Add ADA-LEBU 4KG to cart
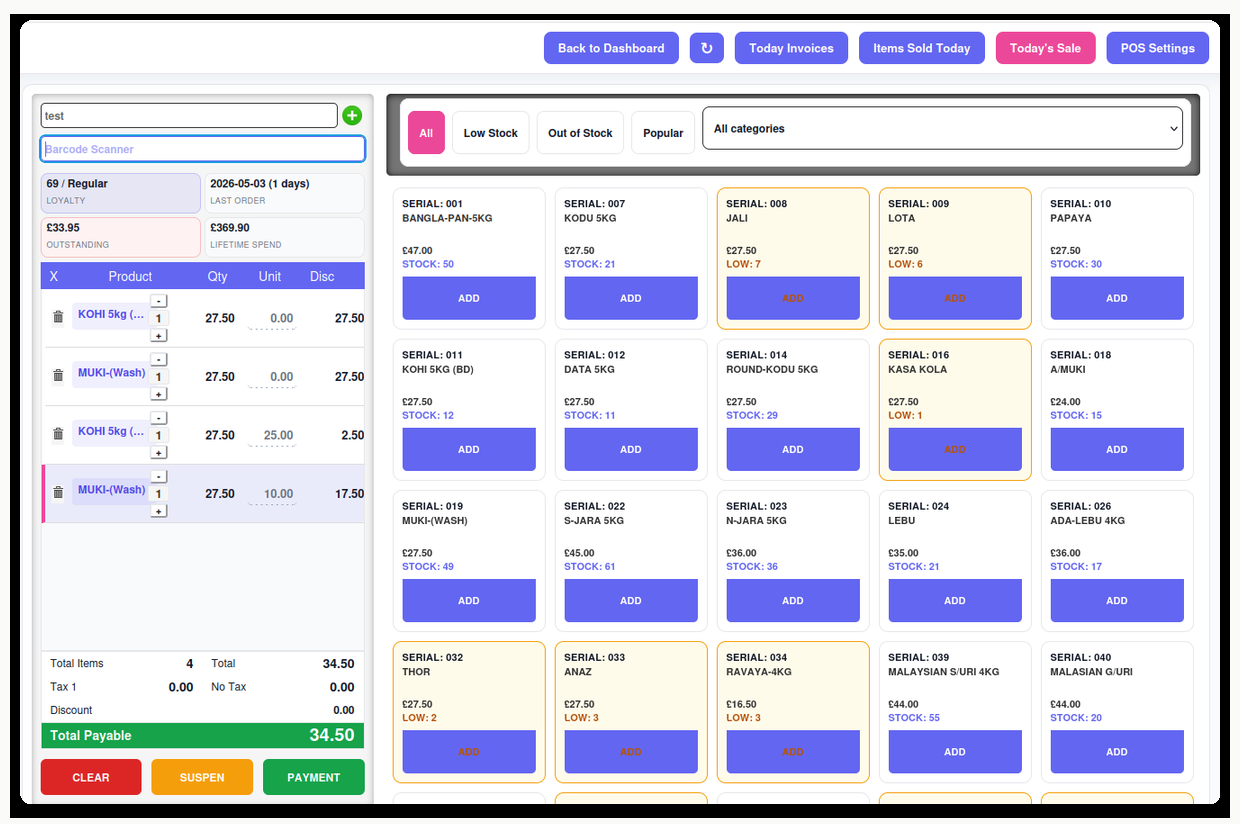Image resolution: width=1240 pixels, height=824 pixels. point(1117,600)
